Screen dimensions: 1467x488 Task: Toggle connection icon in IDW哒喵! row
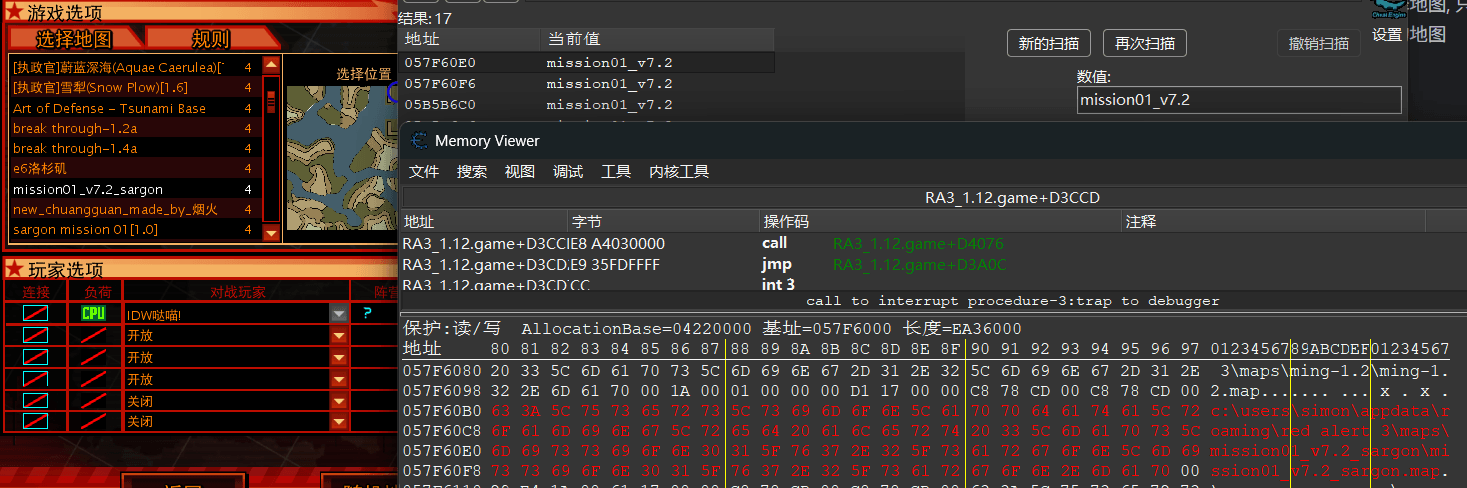(35, 313)
